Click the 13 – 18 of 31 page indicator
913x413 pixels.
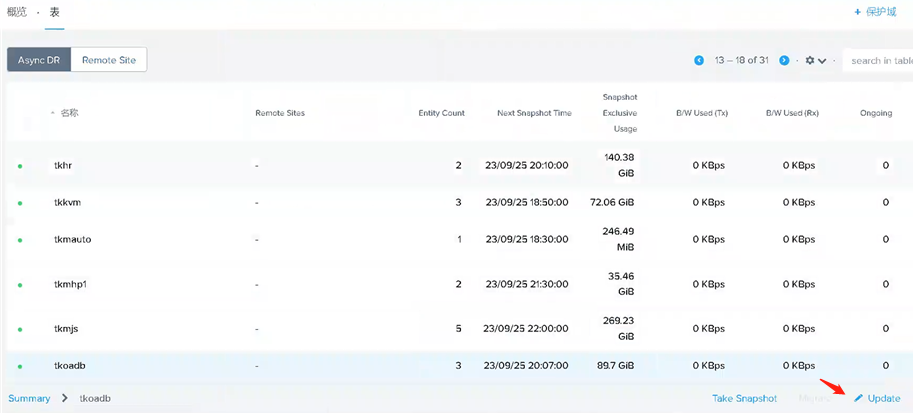click(x=742, y=60)
